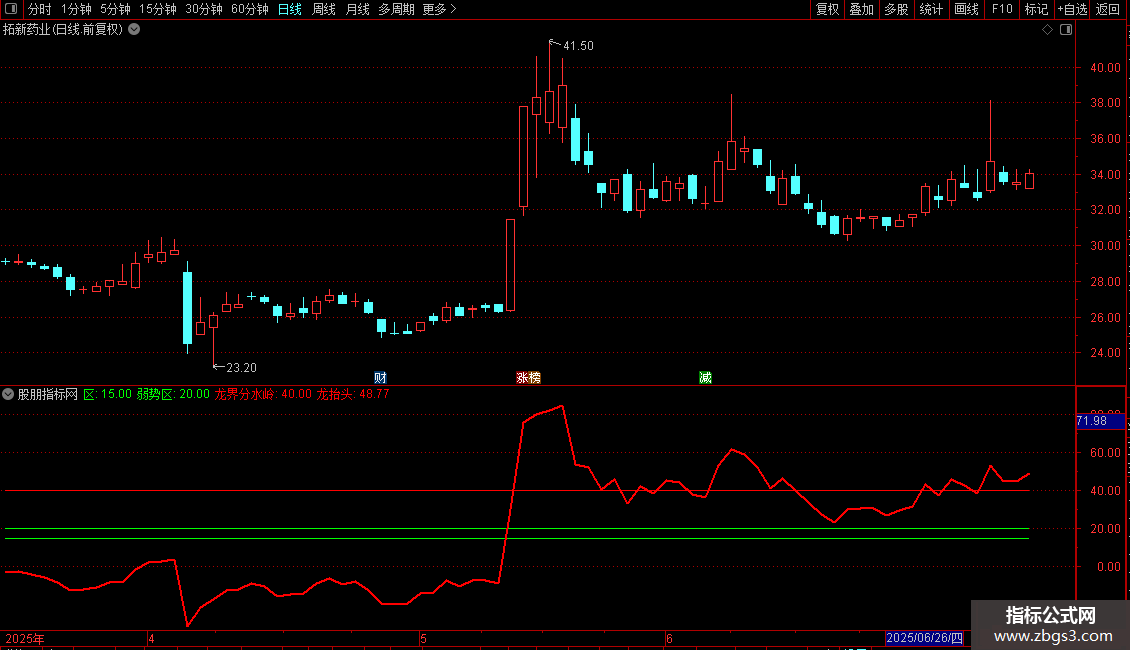The image size is (1130, 650).
Task: Open the F10 company info
Action: (x=1002, y=9)
